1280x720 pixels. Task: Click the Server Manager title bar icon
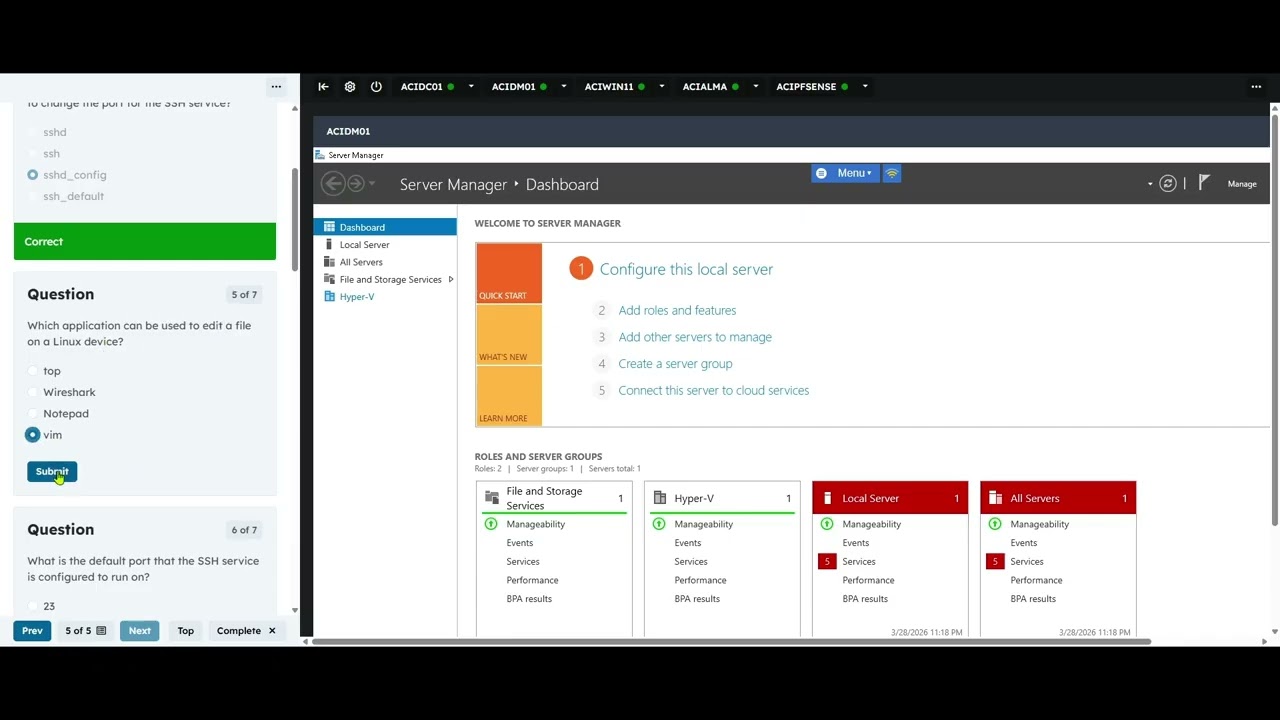coord(320,155)
